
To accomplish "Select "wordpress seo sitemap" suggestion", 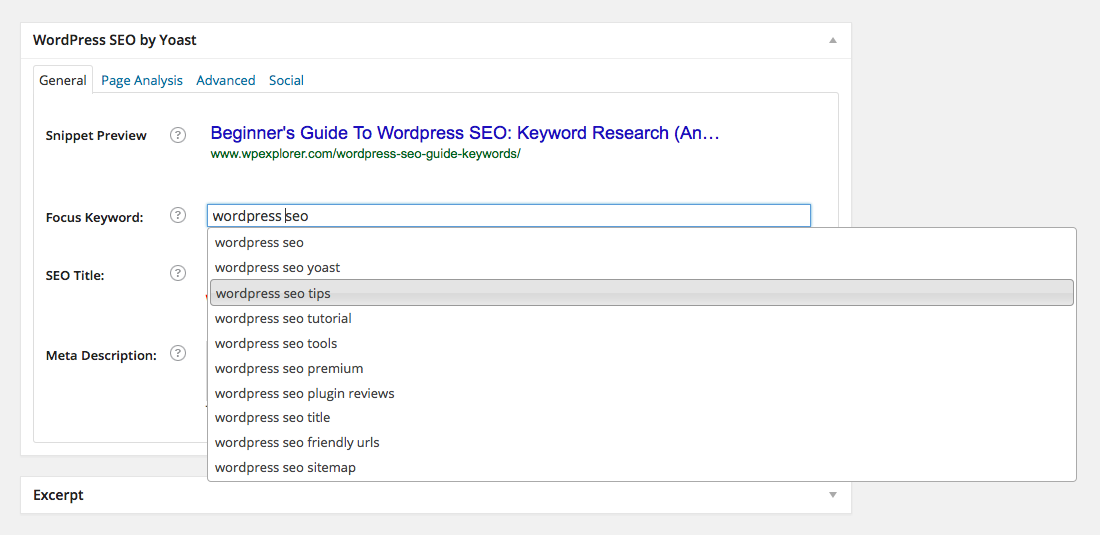I will 642,468.
